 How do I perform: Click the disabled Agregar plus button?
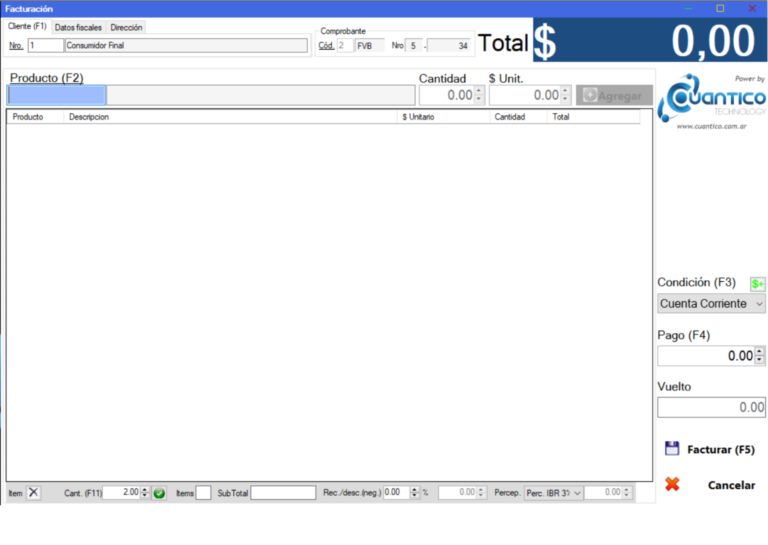click(x=614, y=95)
